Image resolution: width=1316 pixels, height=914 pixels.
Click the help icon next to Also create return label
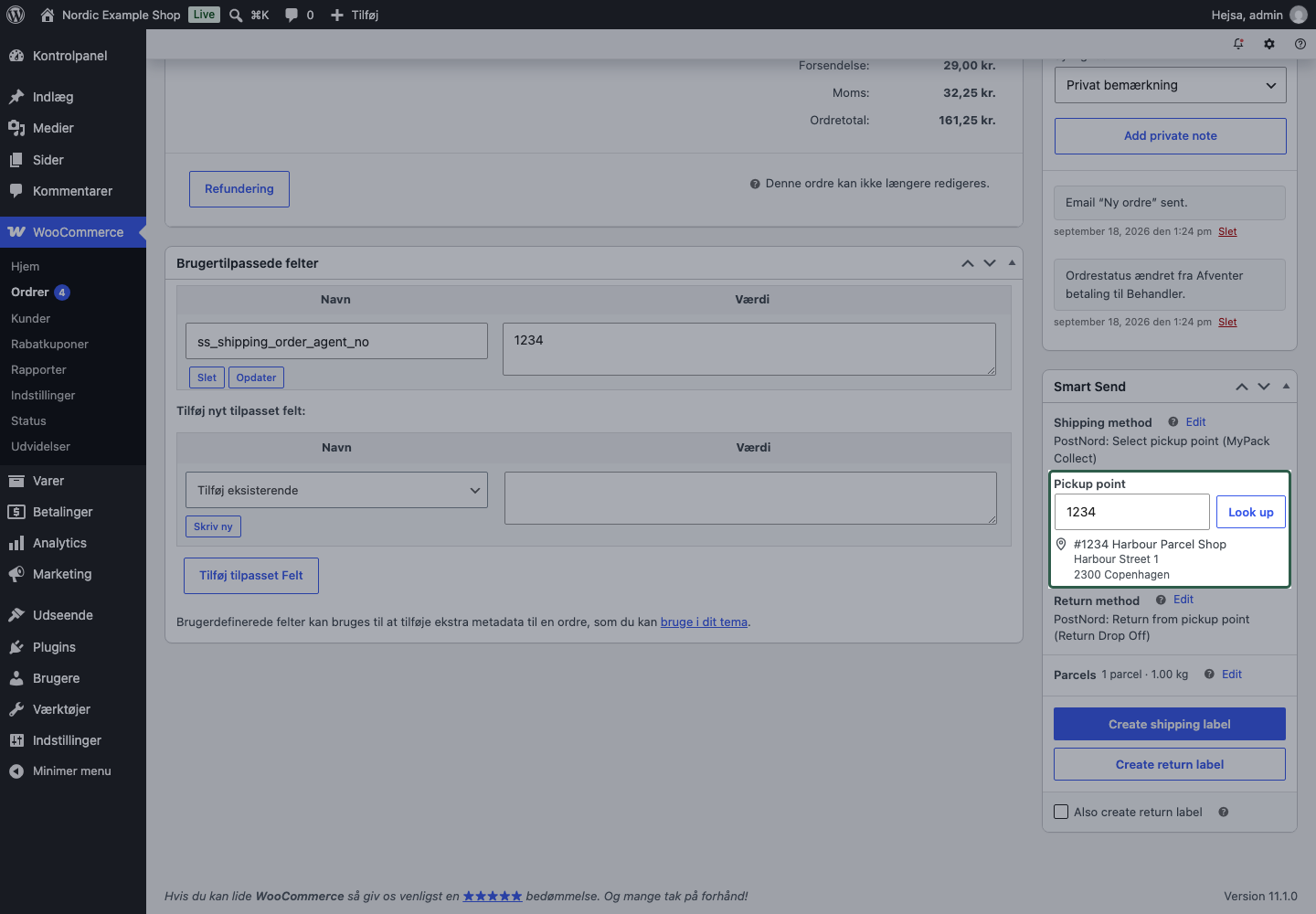point(1224,812)
